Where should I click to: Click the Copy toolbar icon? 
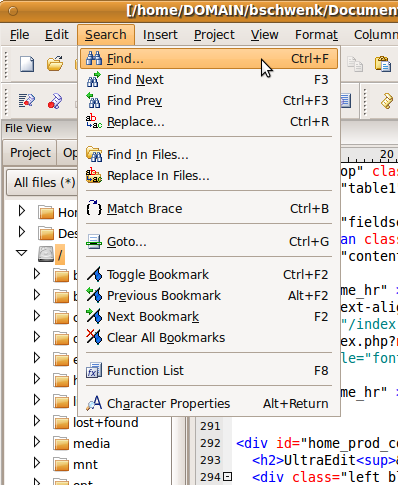[x=355, y=64]
